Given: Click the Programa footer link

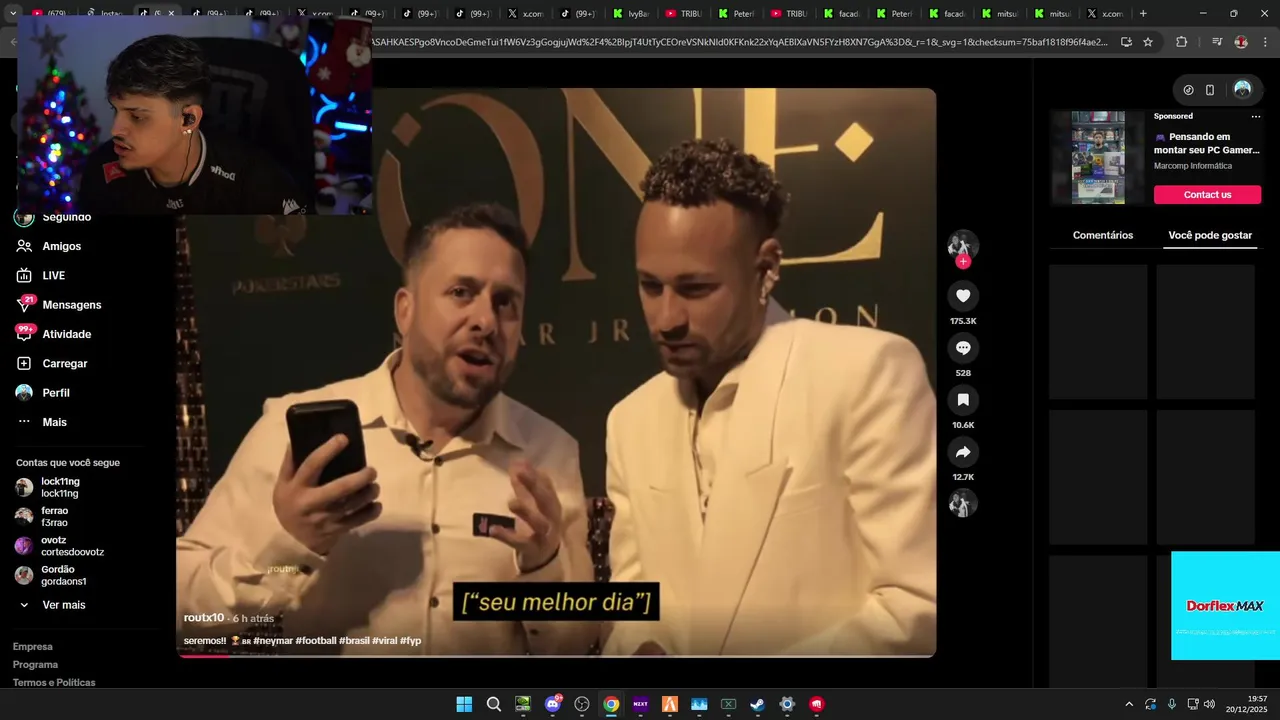Looking at the screenshot, I should coord(35,665).
